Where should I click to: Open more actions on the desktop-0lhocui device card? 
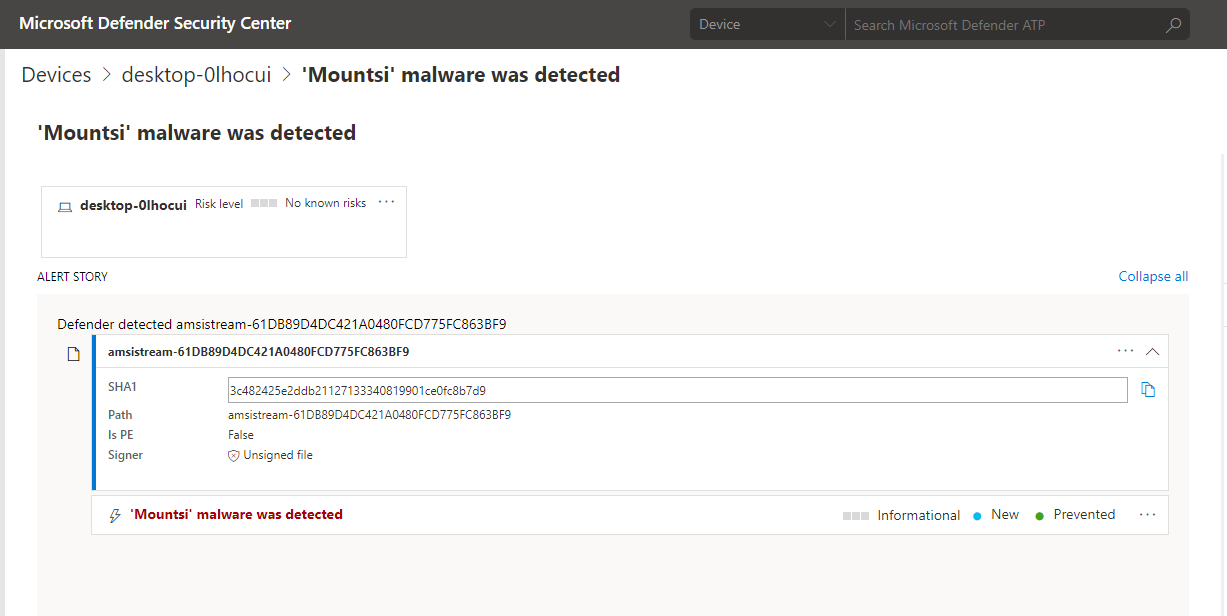click(x=386, y=201)
